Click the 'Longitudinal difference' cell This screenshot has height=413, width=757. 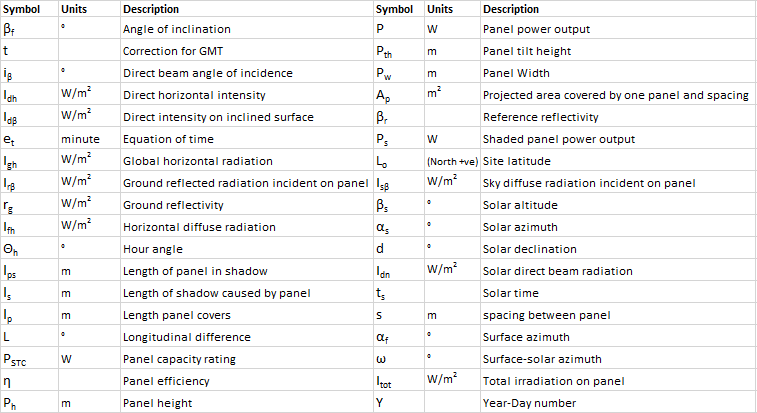(x=247, y=337)
